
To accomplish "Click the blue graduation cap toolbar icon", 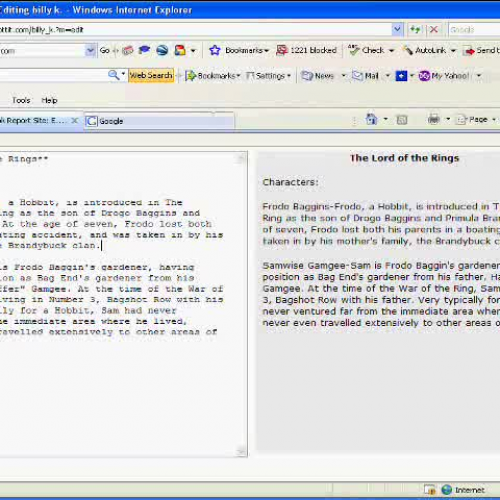I will [144, 50].
